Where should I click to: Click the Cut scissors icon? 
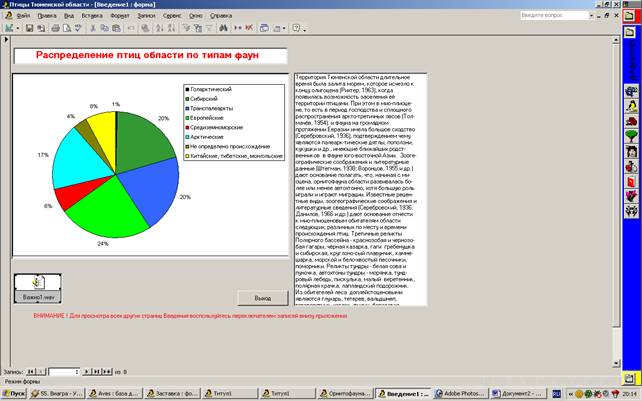[93, 28]
